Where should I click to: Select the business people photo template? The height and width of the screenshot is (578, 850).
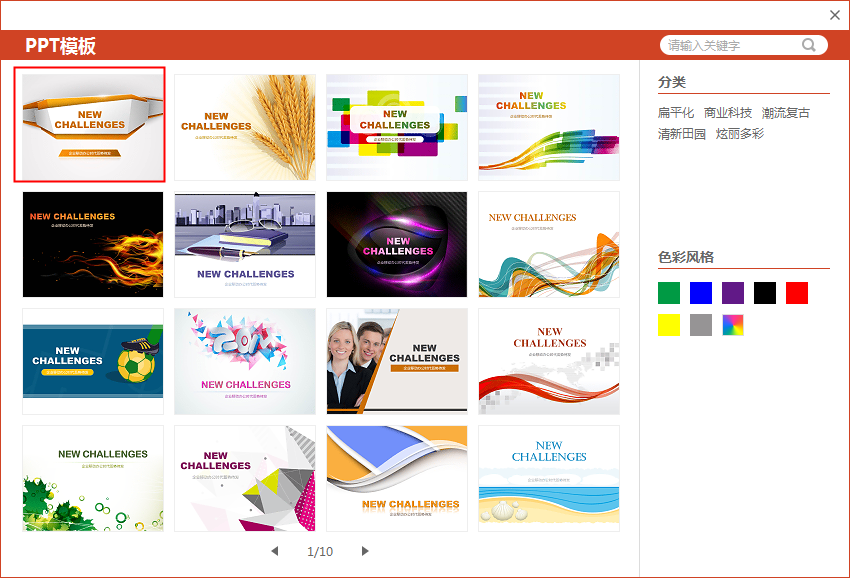point(397,361)
